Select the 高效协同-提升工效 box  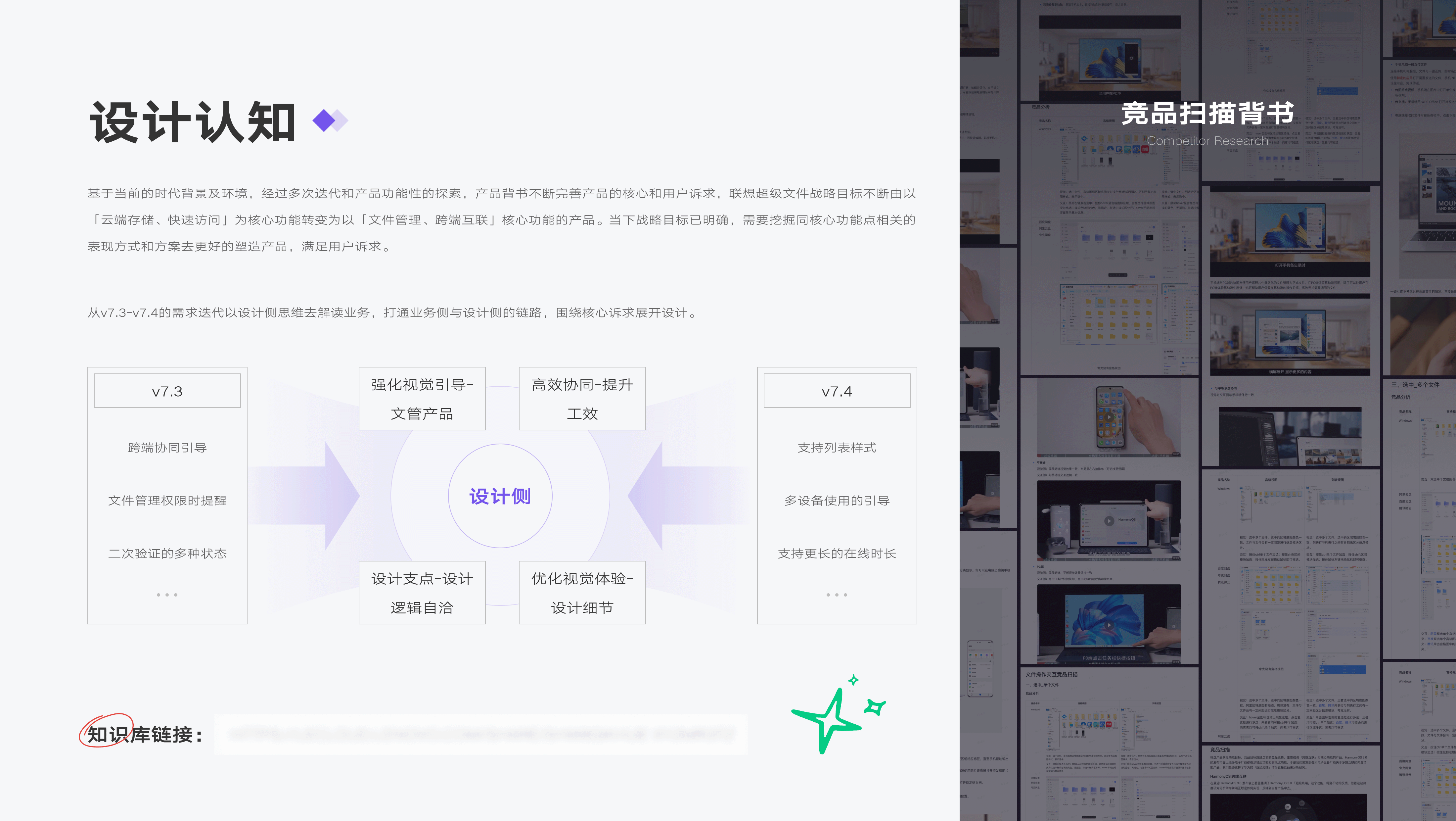pyautogui.click(x=582, y=399)
